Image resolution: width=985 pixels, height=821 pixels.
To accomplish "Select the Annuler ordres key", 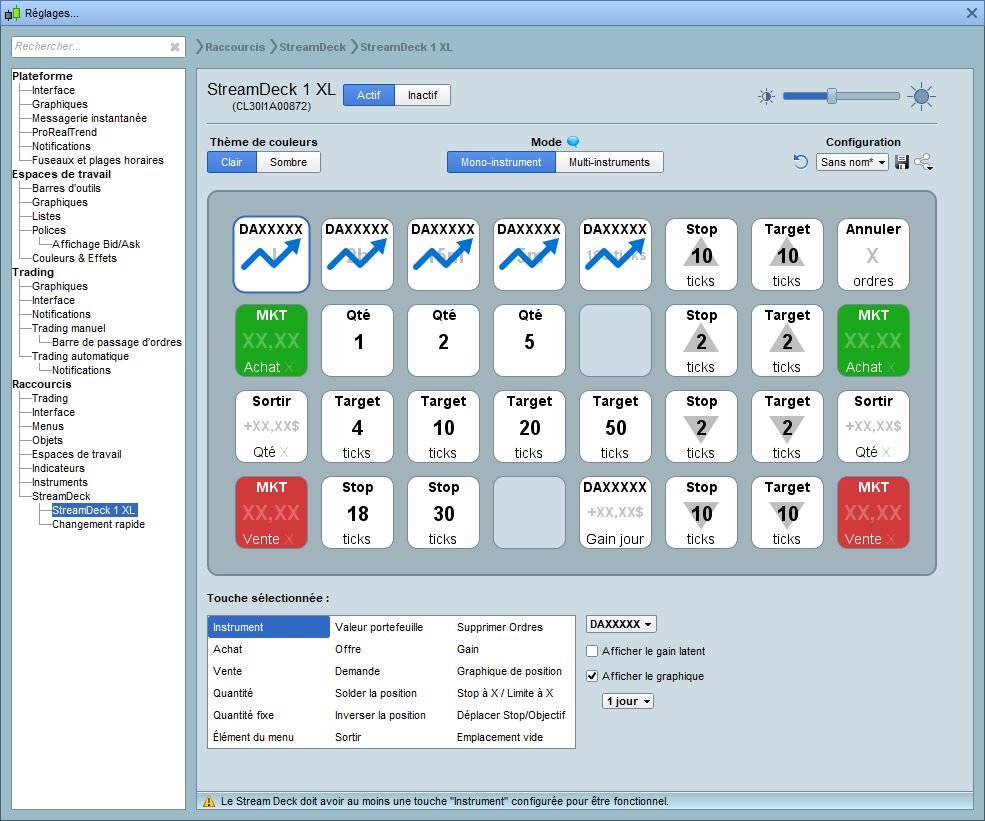I will tap(873, 254).
